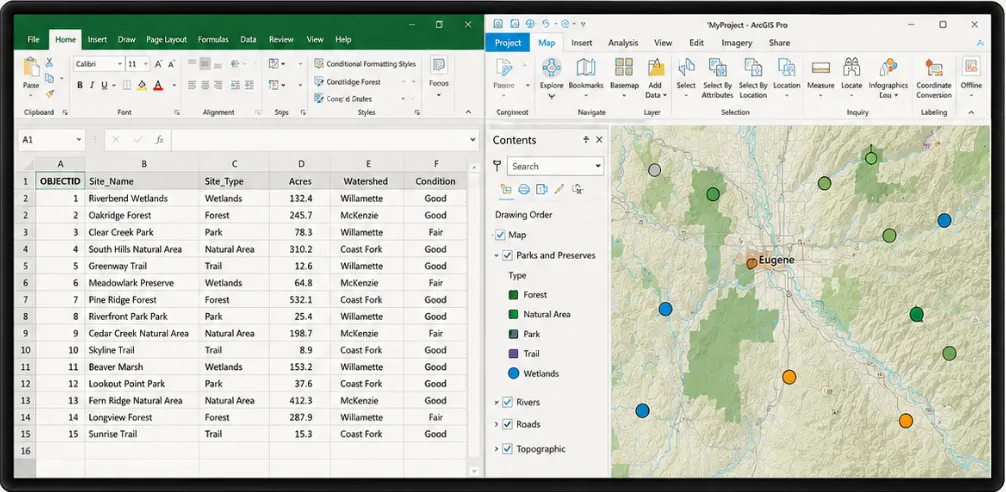This screenshot has height=492, width=1006.
Task: Switch to Excel Formulas tab
Action: [213, 39]
